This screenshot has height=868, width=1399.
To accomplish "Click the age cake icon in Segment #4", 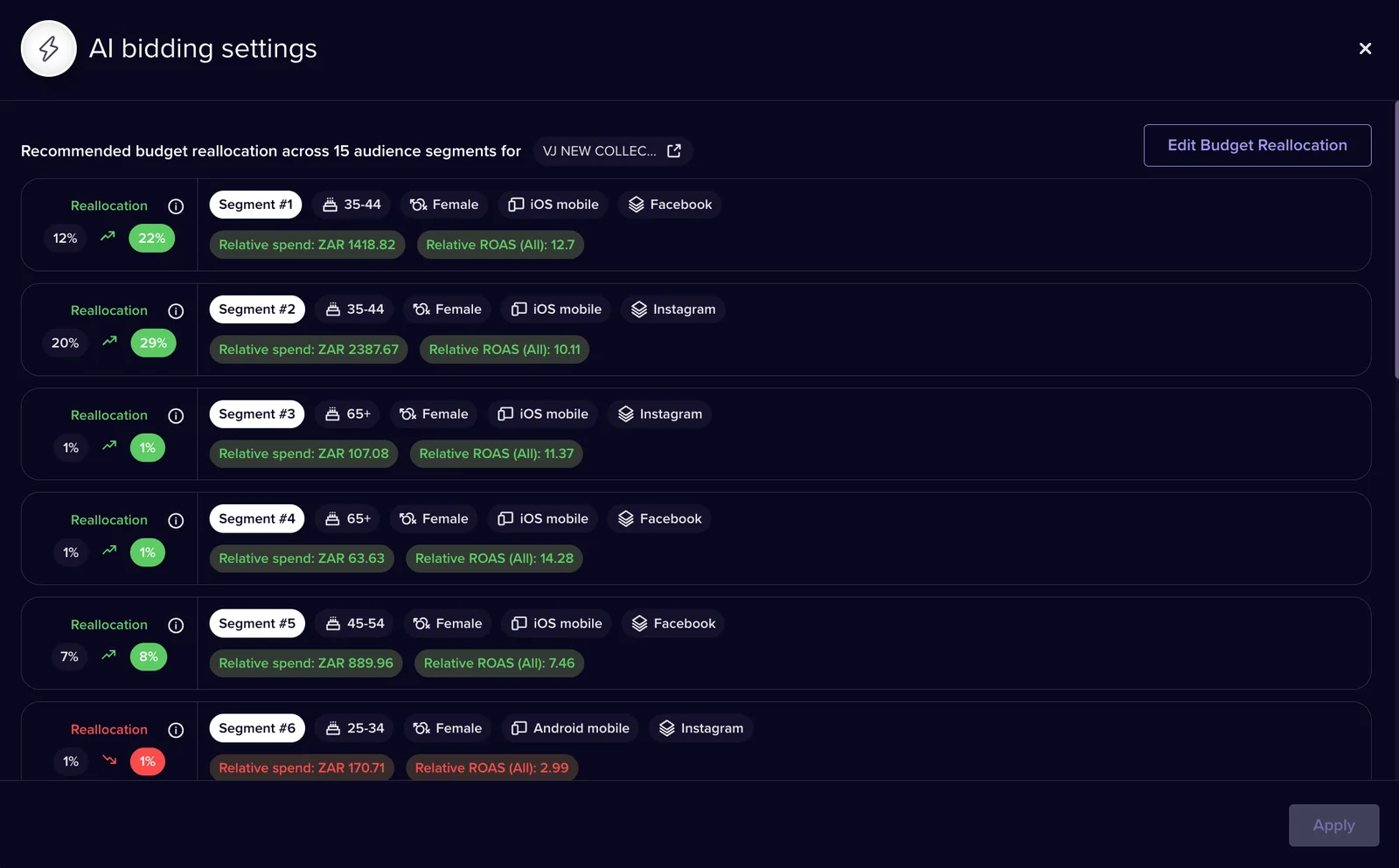I will (x=332, y=519).
